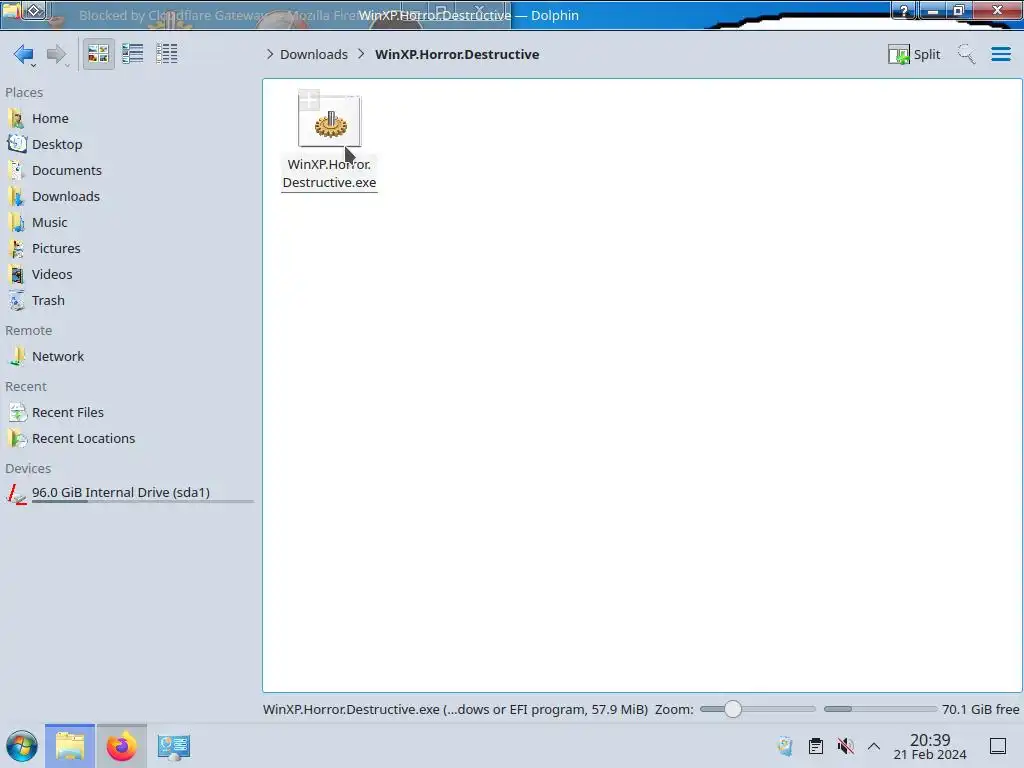The image size is (1024, 768).
Task: Expand the chevron before Downloads breadcrumb
Action: click(270, 54)
